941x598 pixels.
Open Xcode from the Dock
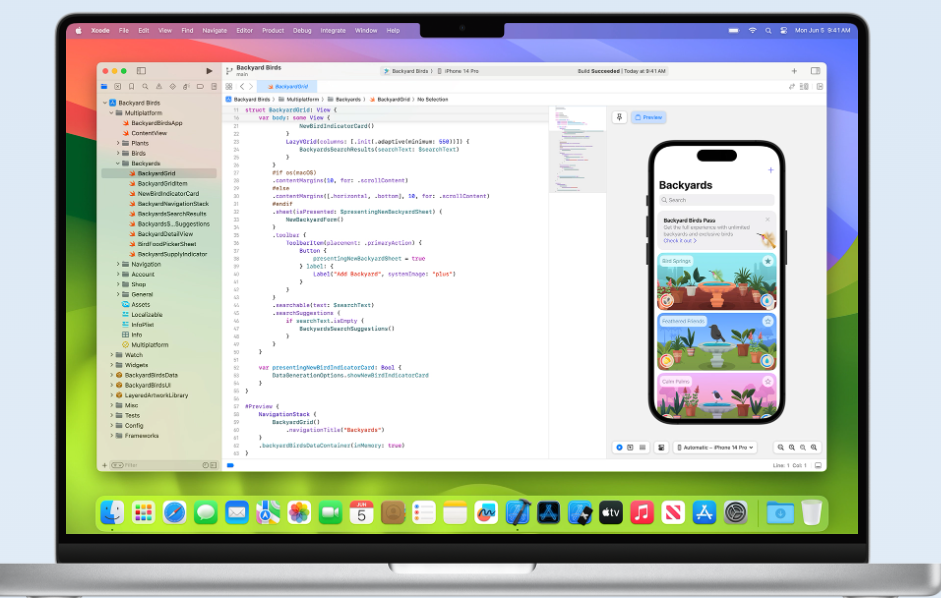(x=517, y=513)
